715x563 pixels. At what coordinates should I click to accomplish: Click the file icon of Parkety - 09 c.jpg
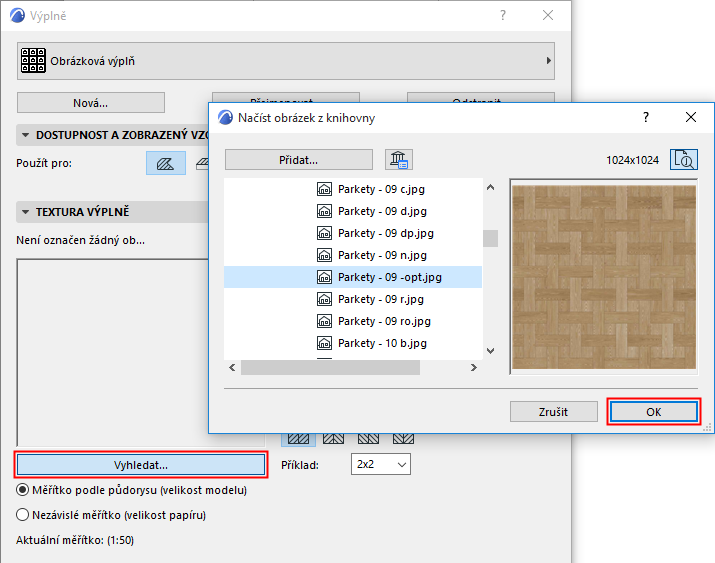(324, 189)
